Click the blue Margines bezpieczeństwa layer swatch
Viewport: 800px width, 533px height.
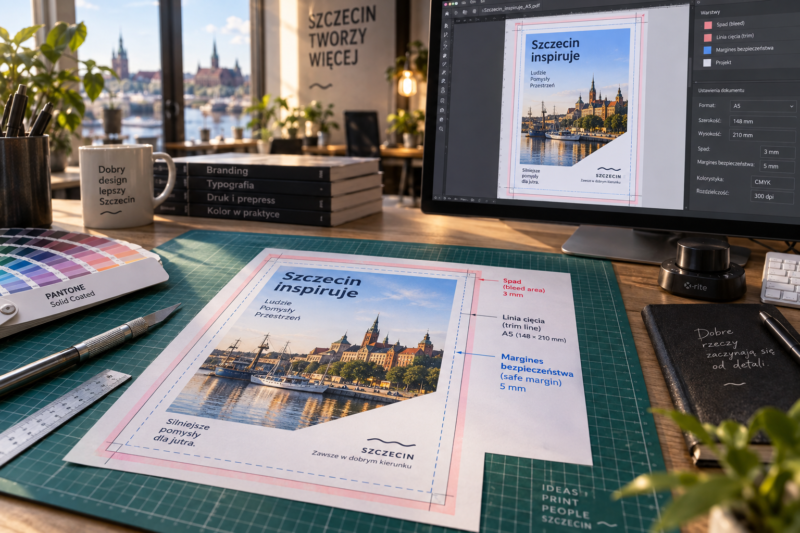coord(707,50)
